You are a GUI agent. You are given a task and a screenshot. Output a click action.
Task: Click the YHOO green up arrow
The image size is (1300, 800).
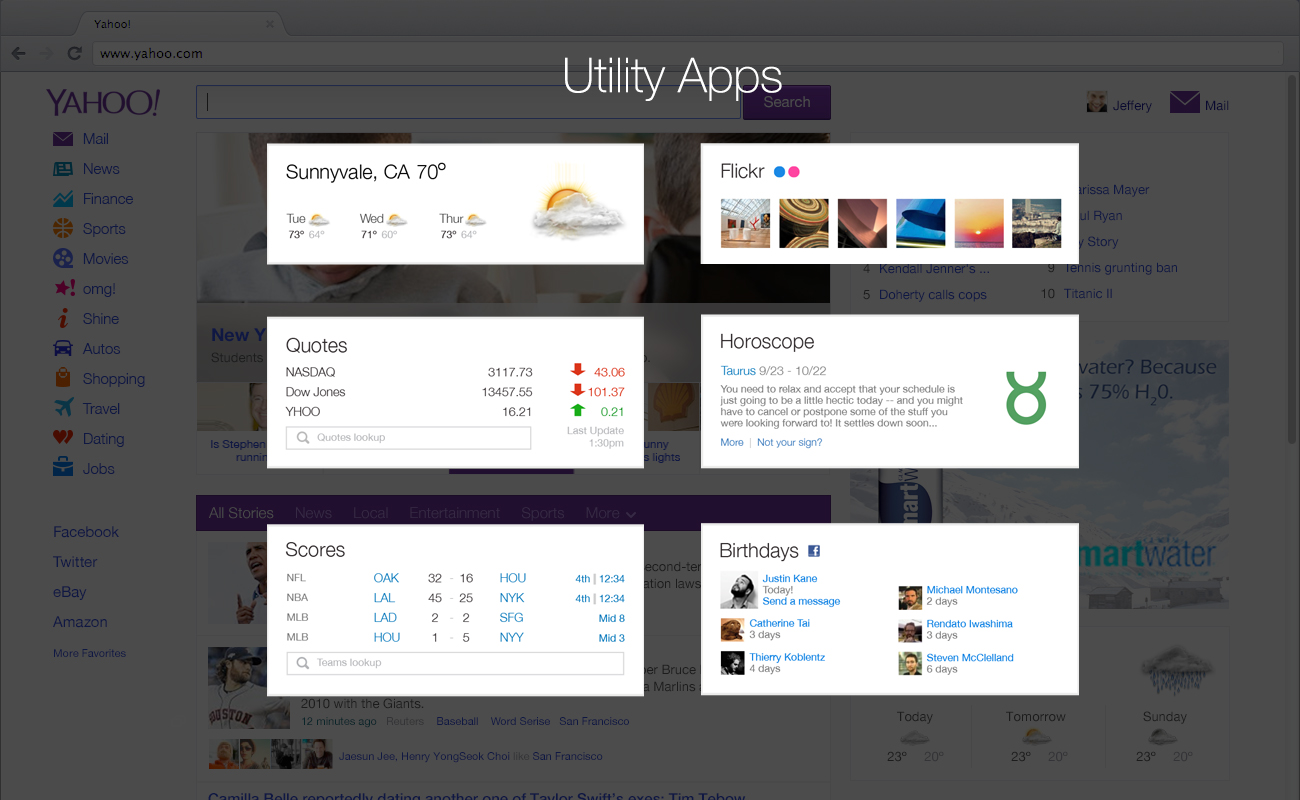(x=577, y=410)
